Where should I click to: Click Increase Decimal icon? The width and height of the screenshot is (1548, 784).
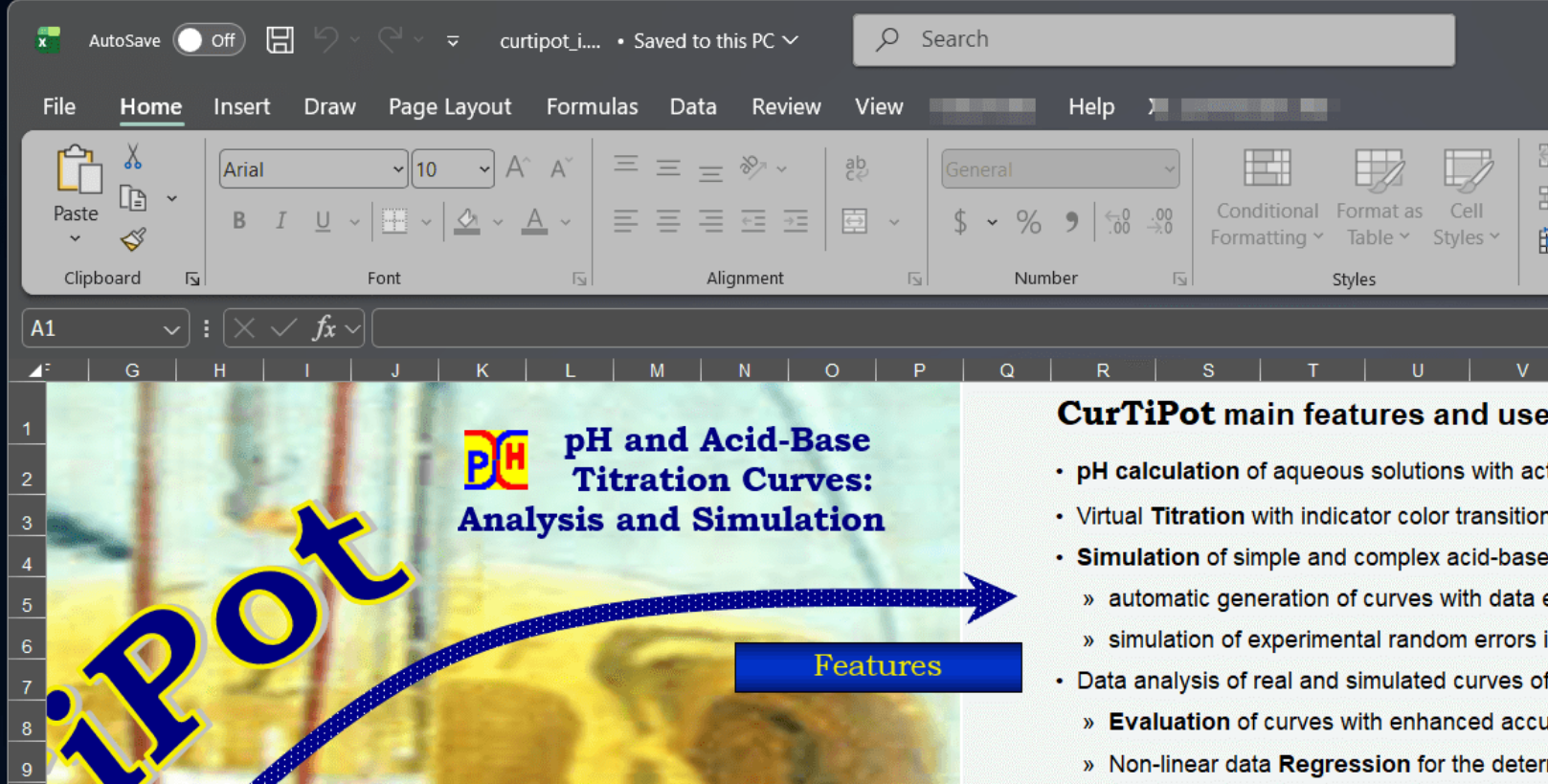point(1117,222)
